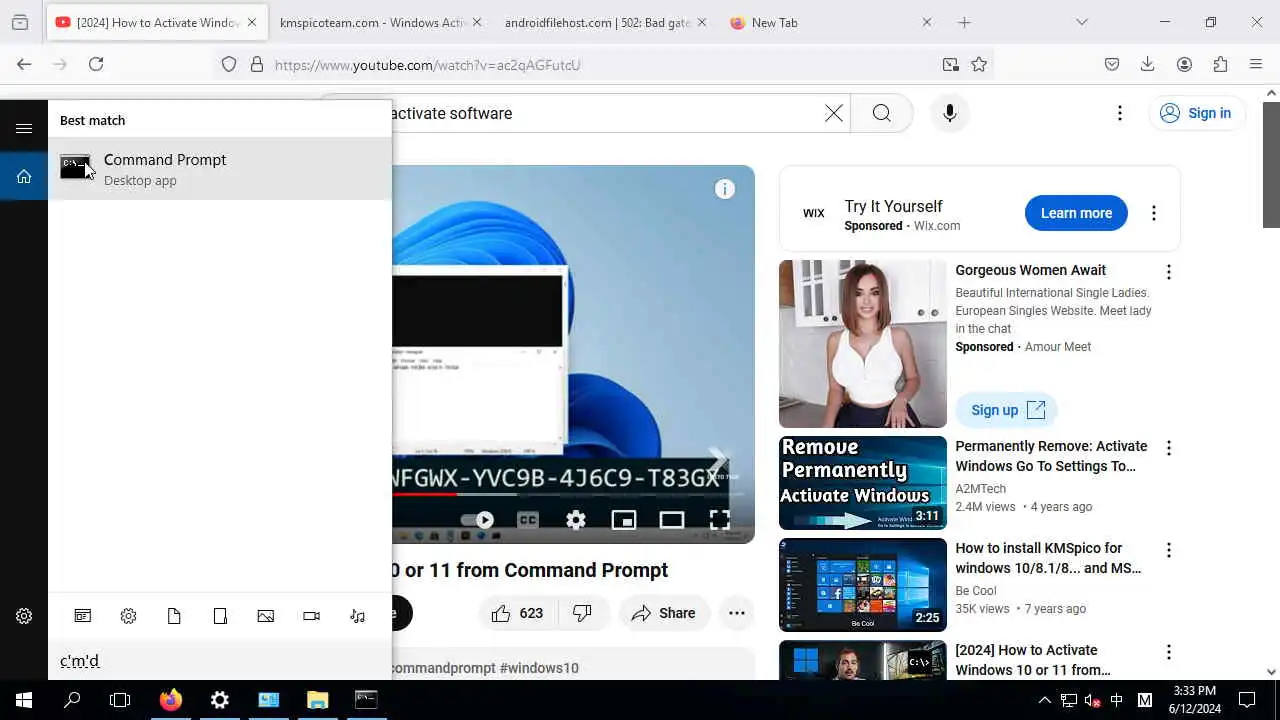Image resolution: width=1280 pixels, height=720 pixels.
Task: Open options for KMSpico install video
Action: (x=1168, y=550)
